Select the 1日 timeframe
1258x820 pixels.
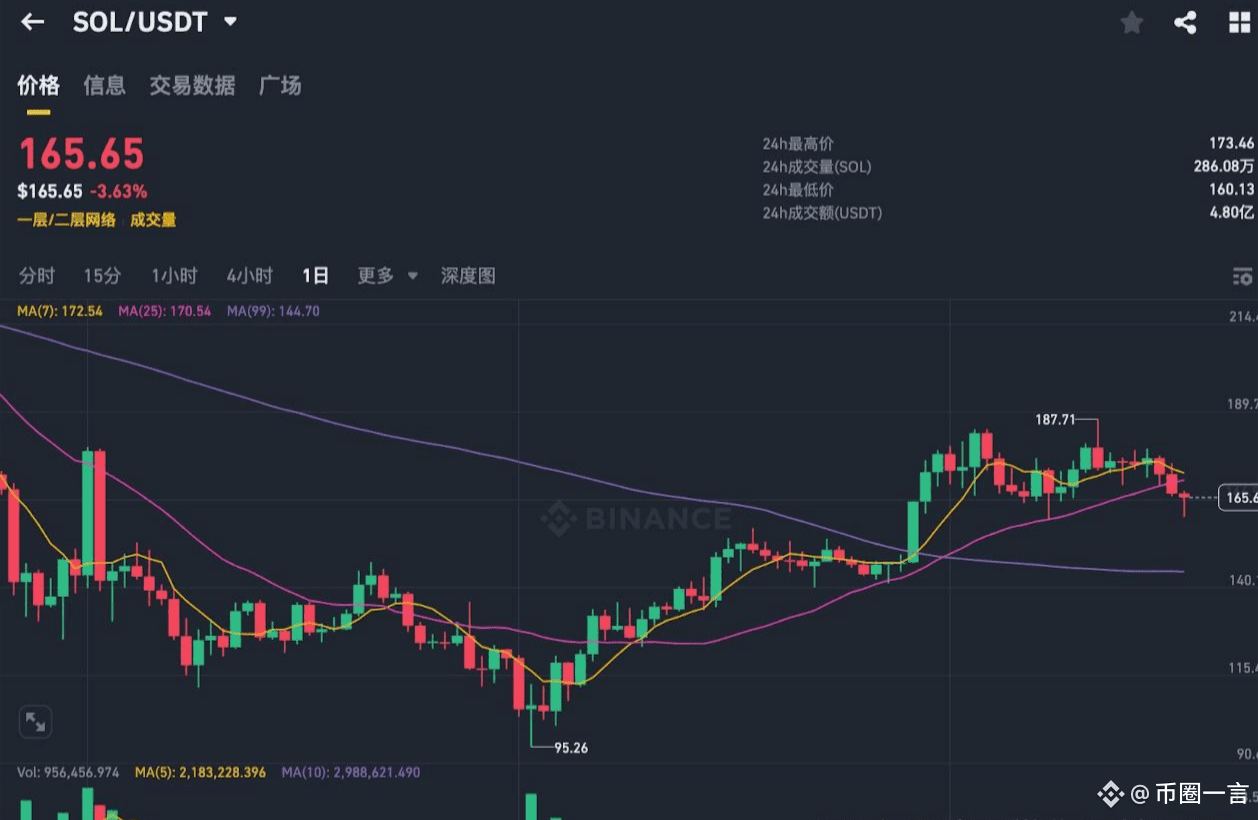point(315,276)
